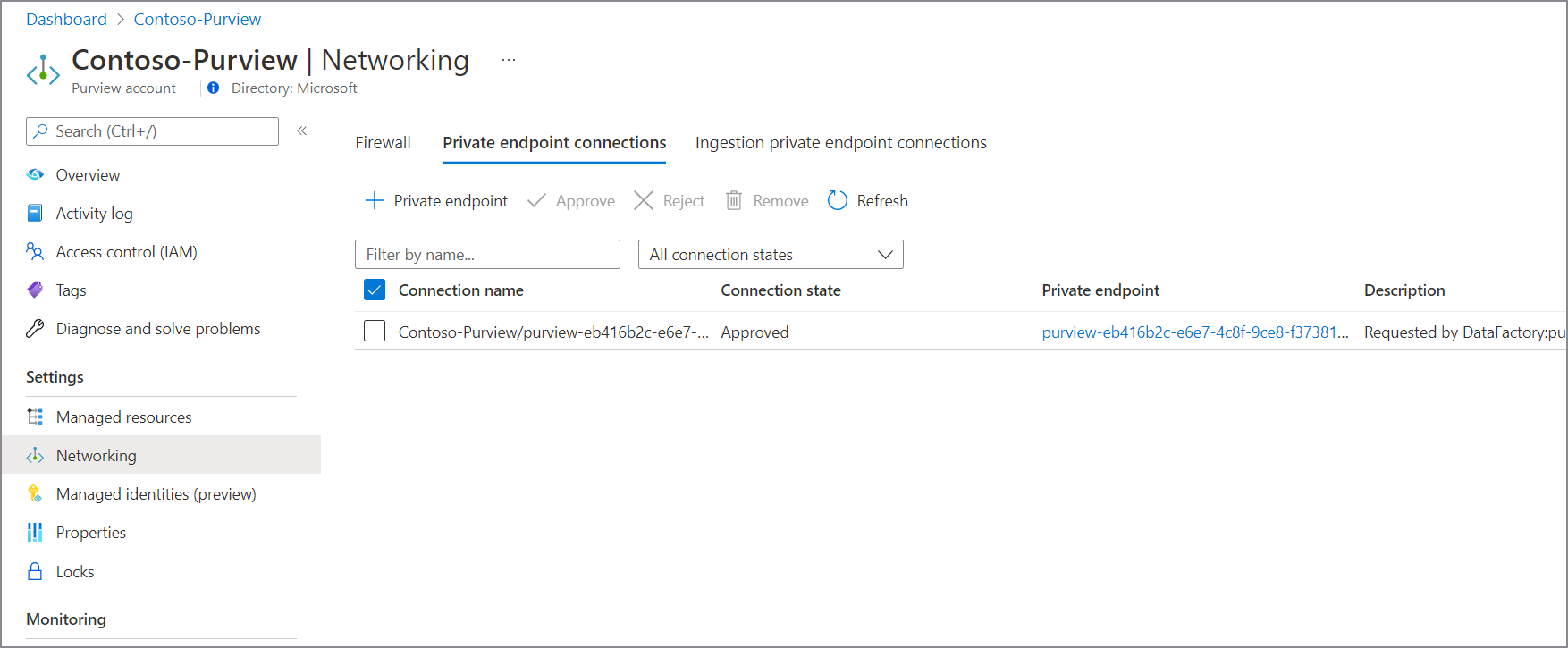This screenshot has height=648, width=1568.
Task: Click the Remove button label
Action: [x=780, y=200]
